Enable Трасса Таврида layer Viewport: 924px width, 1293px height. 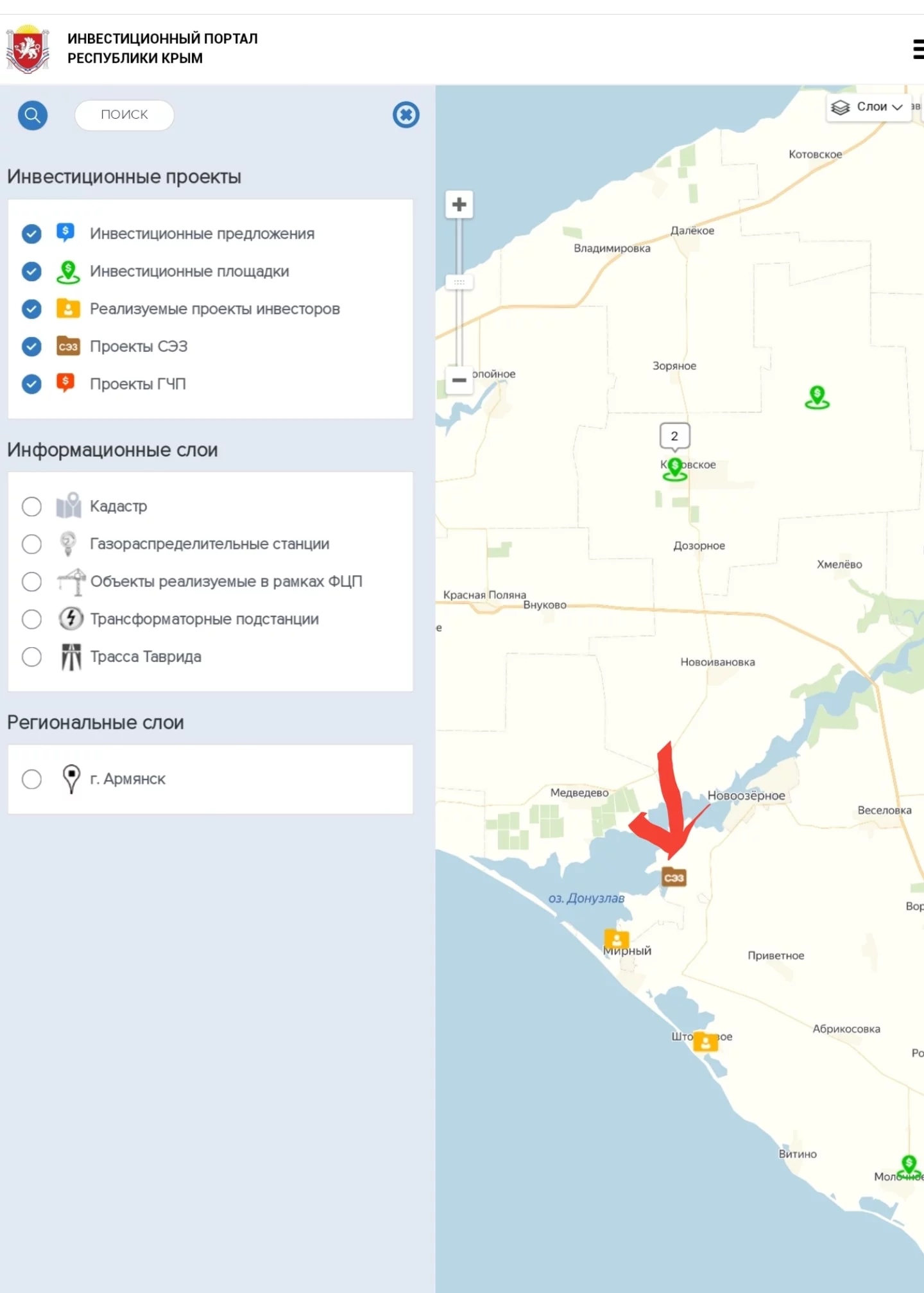(31, 657)
